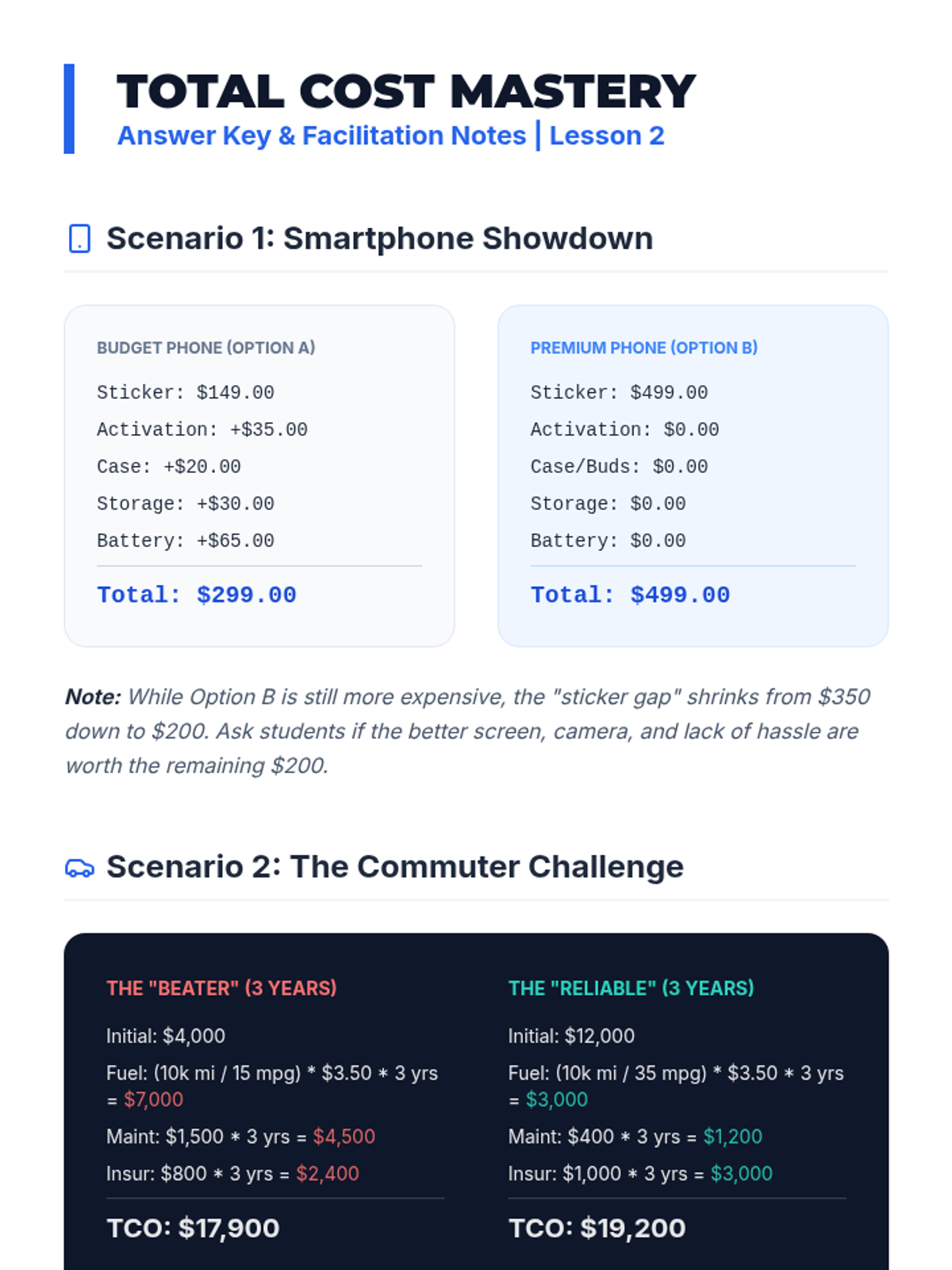Click the Premium Phone Total: $499.00
The image size is (952, 1270).
[631, 595]
